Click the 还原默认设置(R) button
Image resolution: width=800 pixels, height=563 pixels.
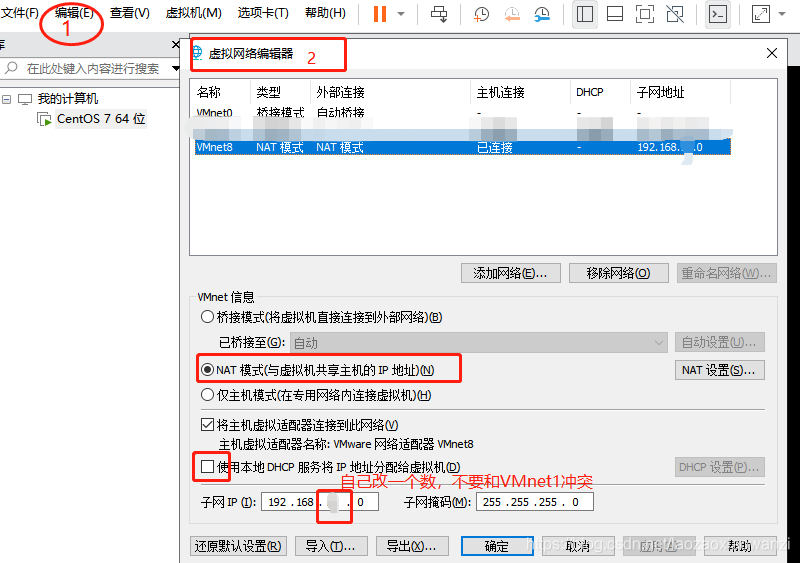click(x=238, y=546)
